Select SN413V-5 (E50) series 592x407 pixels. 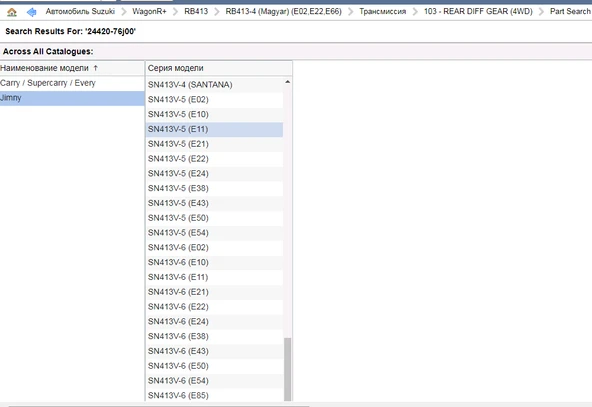214,218
